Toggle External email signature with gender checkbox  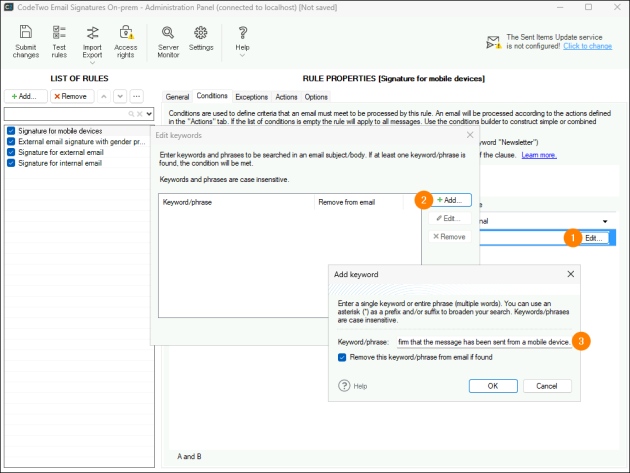pos(11,141)
